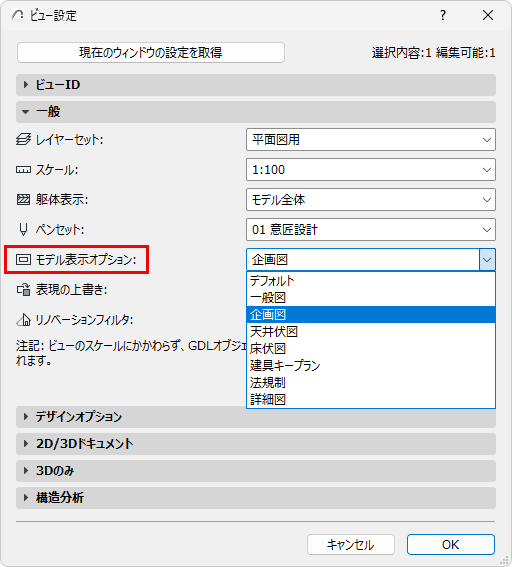Open the 躯体表示 dropdown showing モデル全体
The image size is (512, 567).
[371, 200]
